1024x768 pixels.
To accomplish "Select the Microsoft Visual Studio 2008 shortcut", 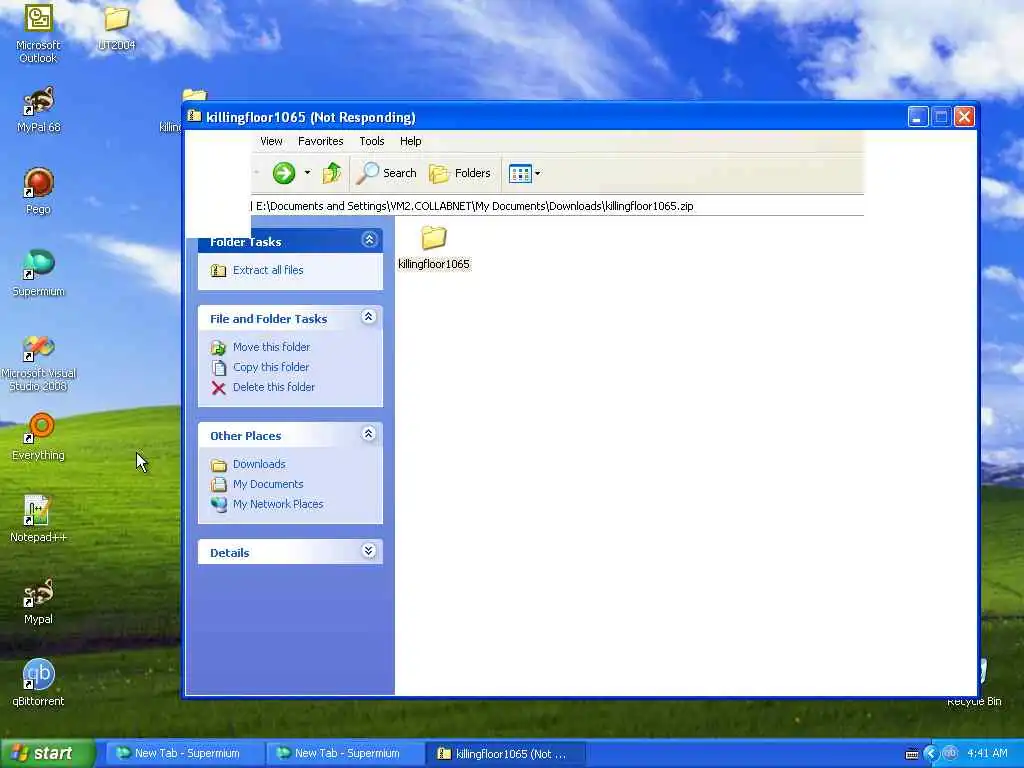I will coord(39,364).
